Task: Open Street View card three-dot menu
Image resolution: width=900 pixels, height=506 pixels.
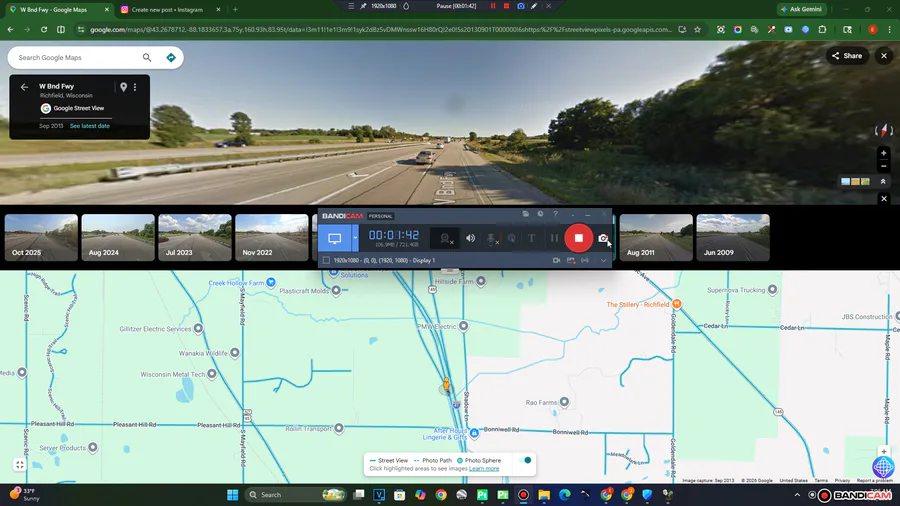Action: coord(135,87)
